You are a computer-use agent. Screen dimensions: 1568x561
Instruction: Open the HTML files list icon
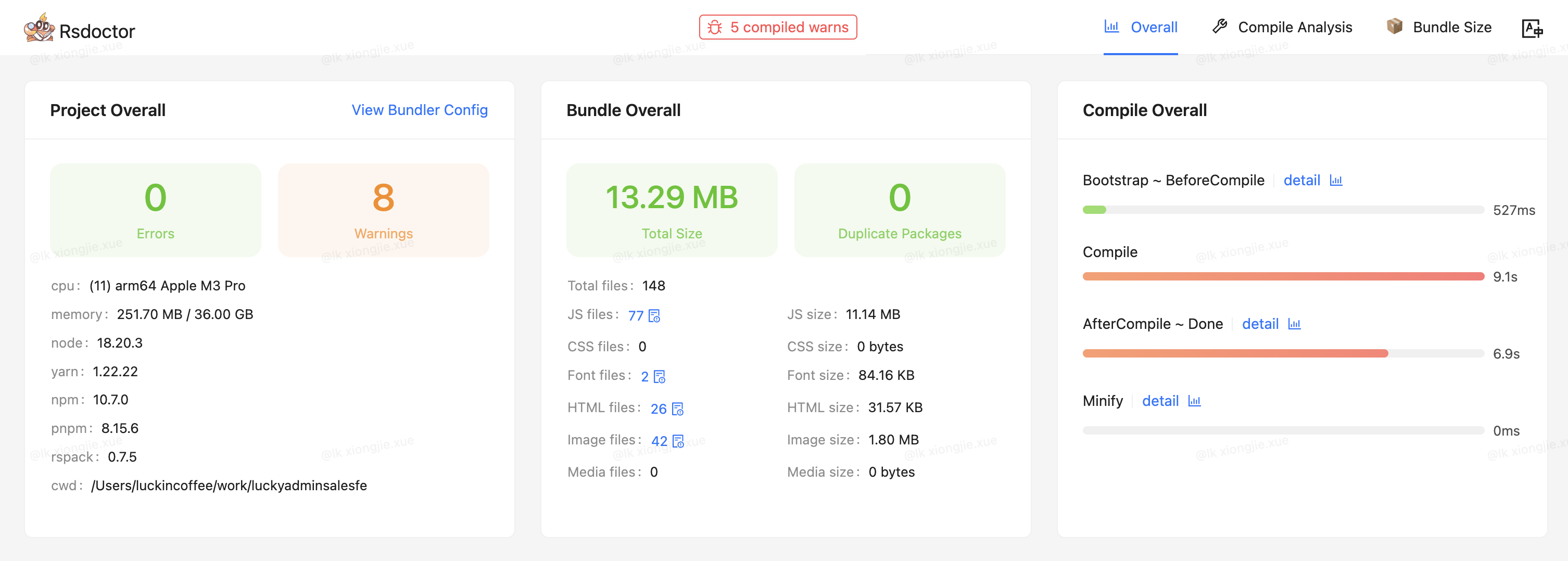pos(677,409)
